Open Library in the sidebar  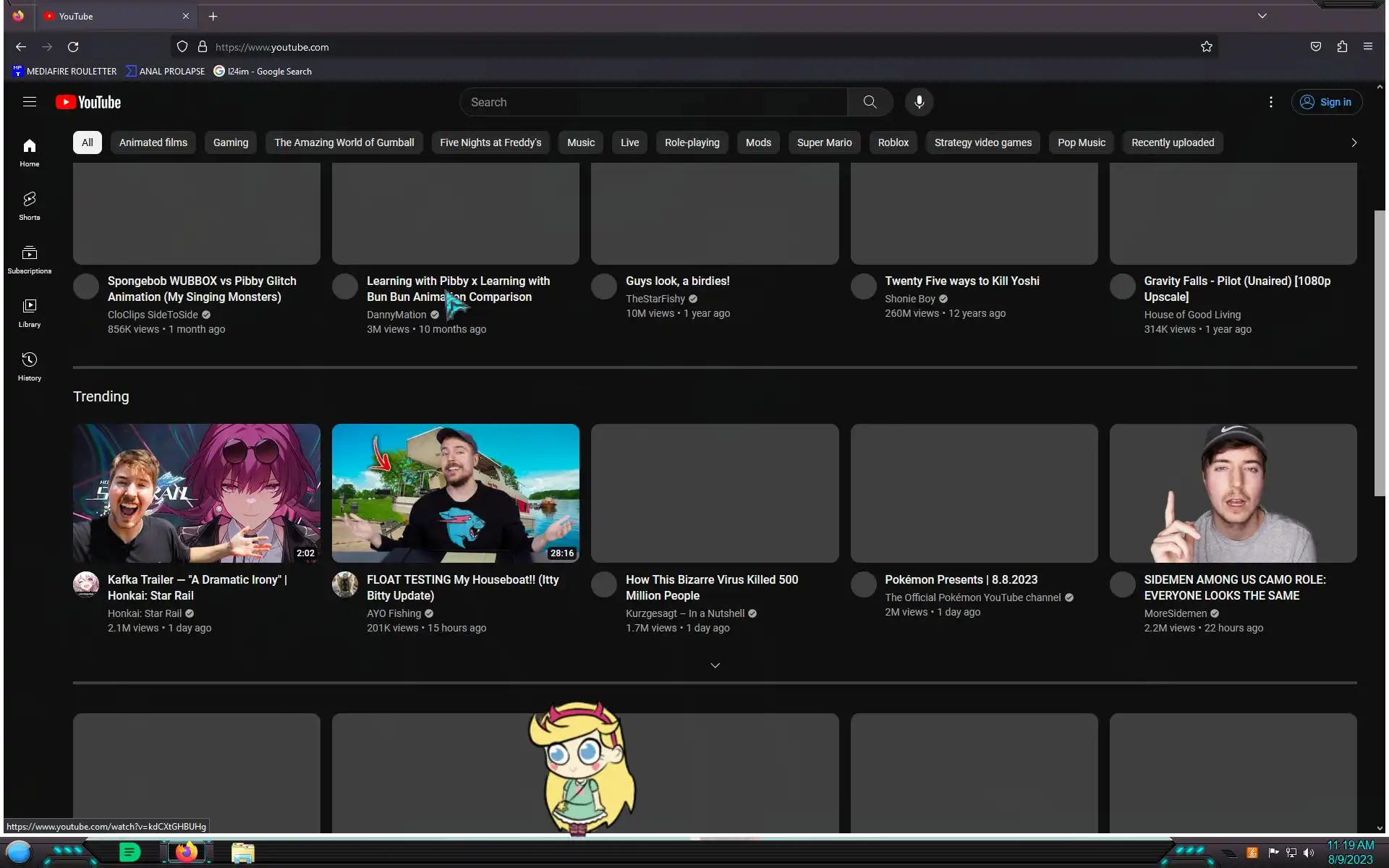[30, 312]
